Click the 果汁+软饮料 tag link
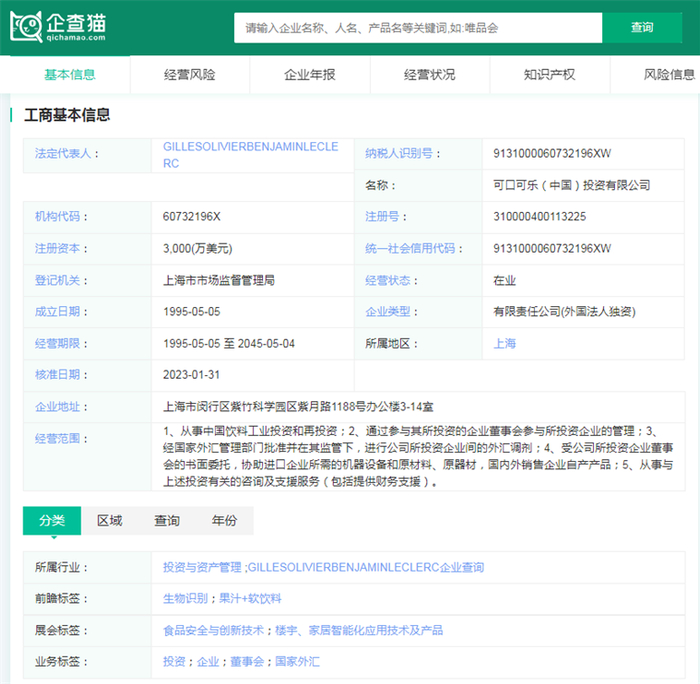This screenshot has height=684, width=700. click(x=250, y=598)
